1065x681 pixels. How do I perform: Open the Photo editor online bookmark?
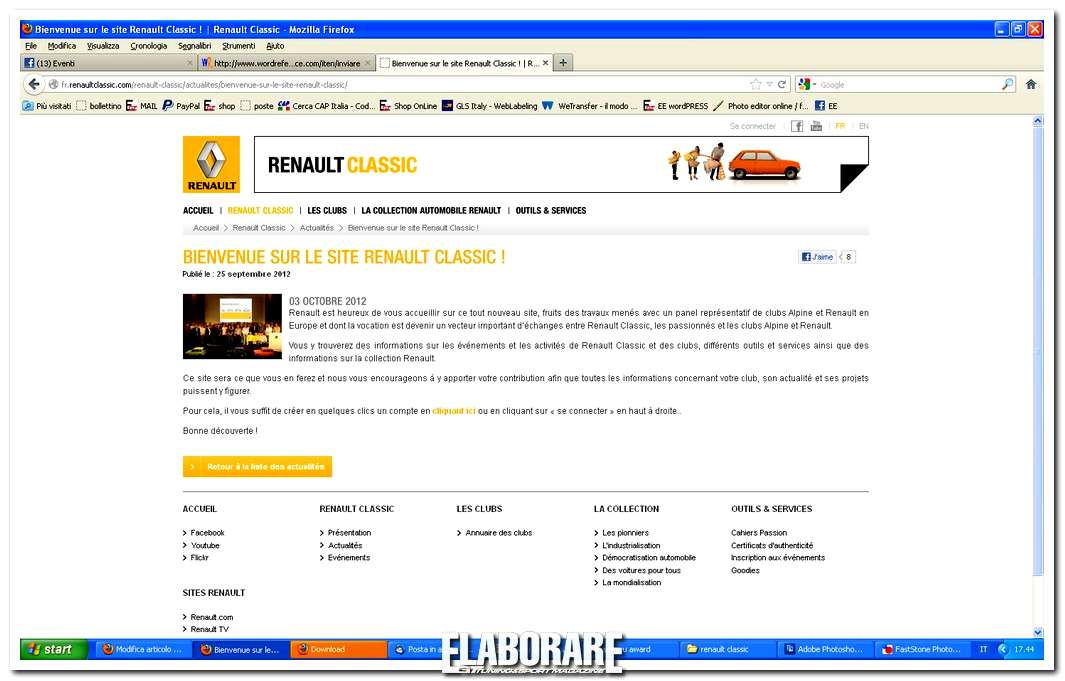click(x=761, y=106)
